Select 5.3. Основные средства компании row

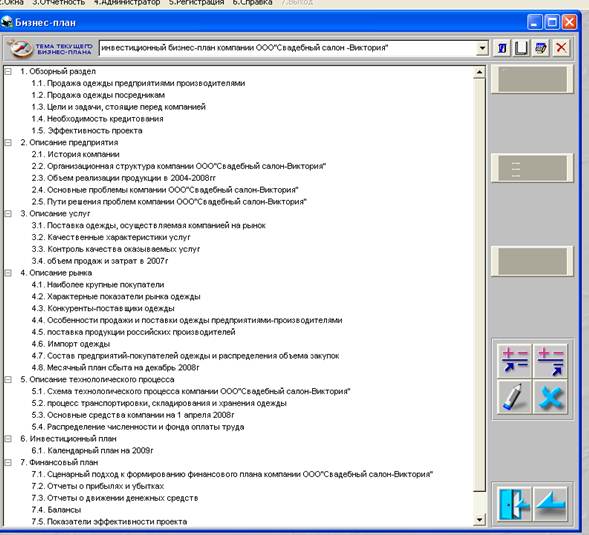[133, 415]
